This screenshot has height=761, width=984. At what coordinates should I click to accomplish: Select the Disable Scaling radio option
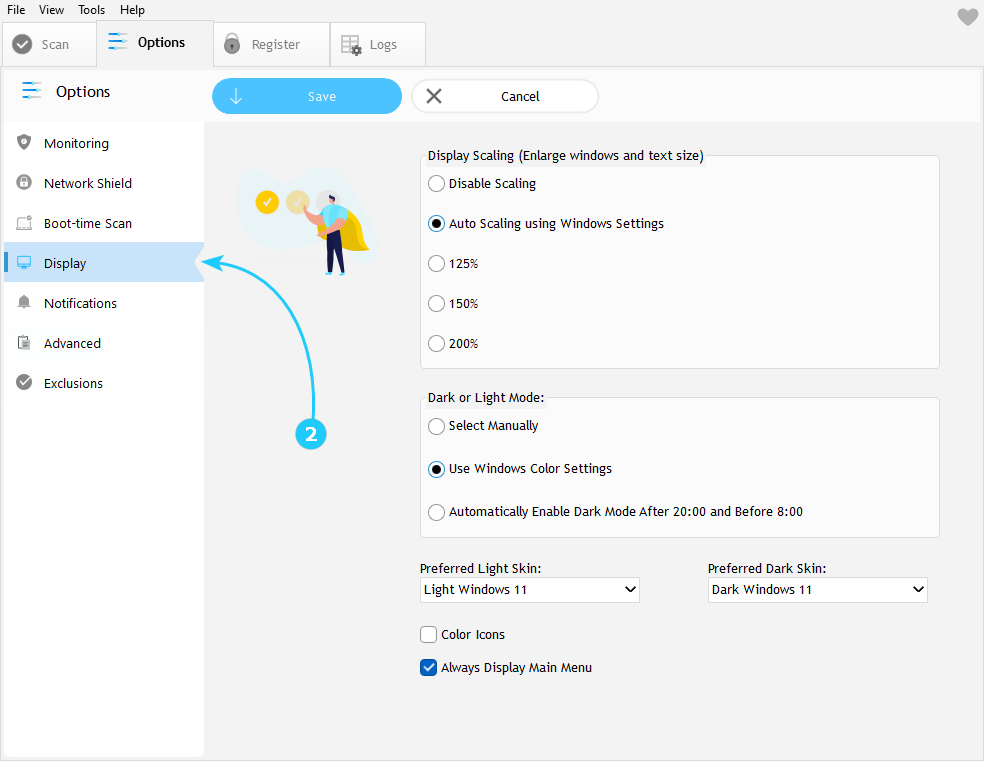tap(436, 184)
